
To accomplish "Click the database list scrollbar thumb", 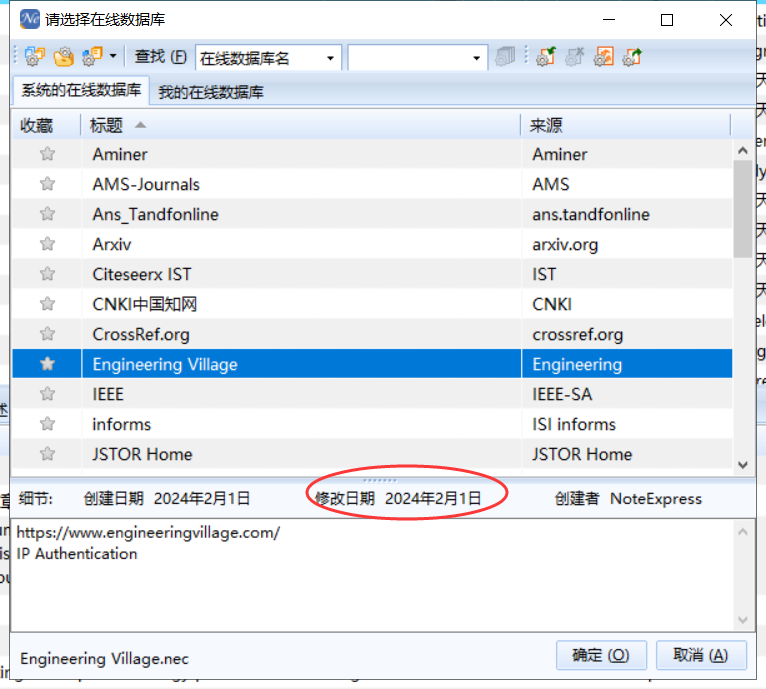I will point(743,209).
